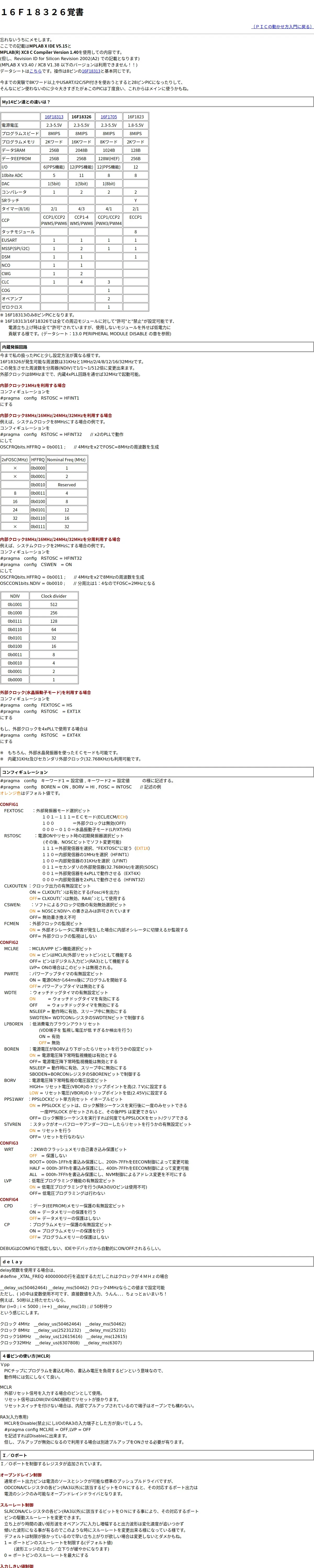
Task: Open the 16F18313 column header link
Action: coord(54,117)
